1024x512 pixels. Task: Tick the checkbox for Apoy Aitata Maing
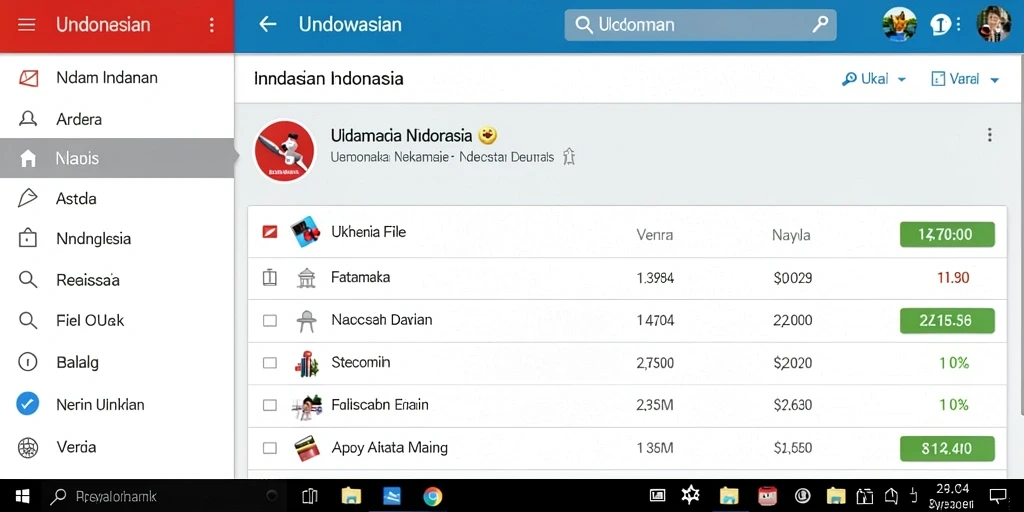(270, 448)
